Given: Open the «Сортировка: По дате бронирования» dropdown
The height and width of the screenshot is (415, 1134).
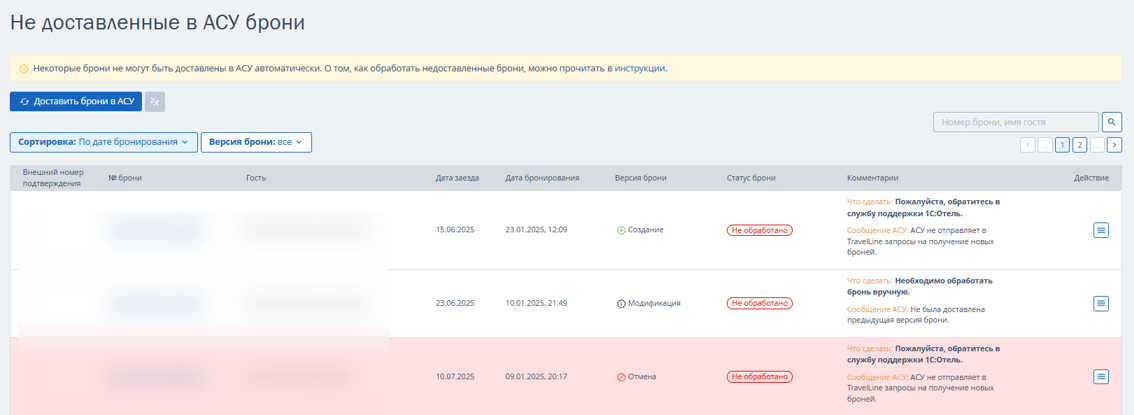Looking at the screenshot, I should coord(103,142).
